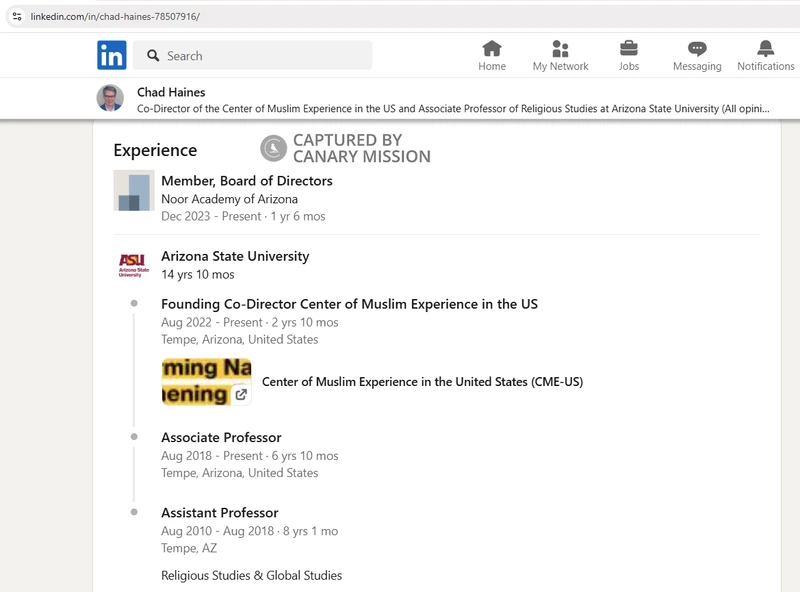Click Tempe, AZ location text
Viewport: 800px width, 592px height.
click(189, 548)
